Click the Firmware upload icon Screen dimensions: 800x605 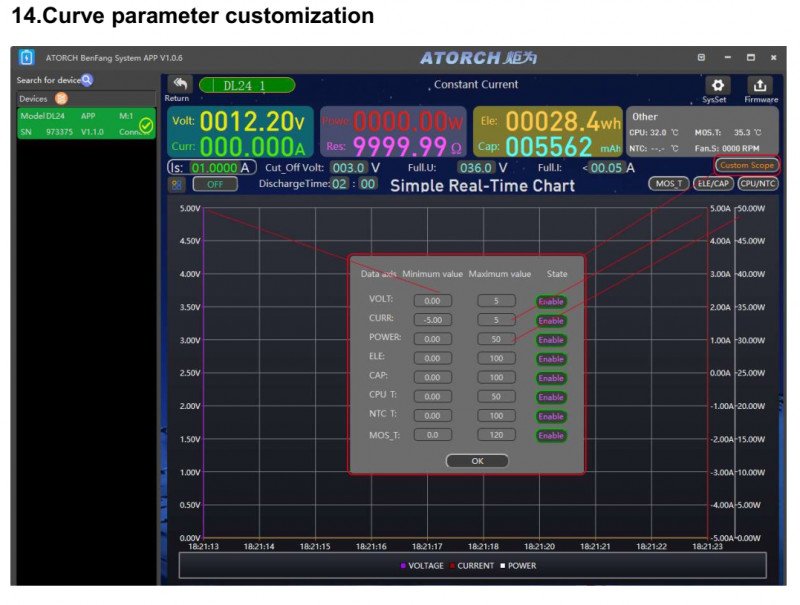tap(761, 86)
